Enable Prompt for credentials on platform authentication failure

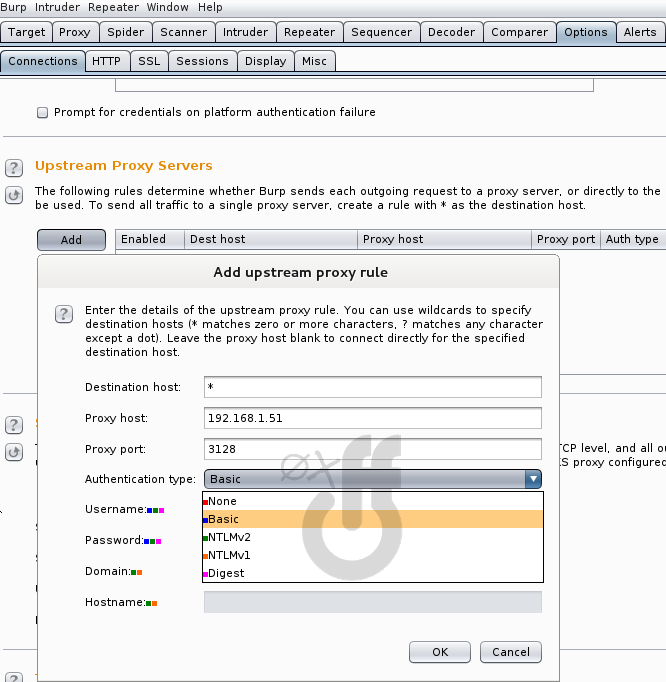click(x=42, y=113)
